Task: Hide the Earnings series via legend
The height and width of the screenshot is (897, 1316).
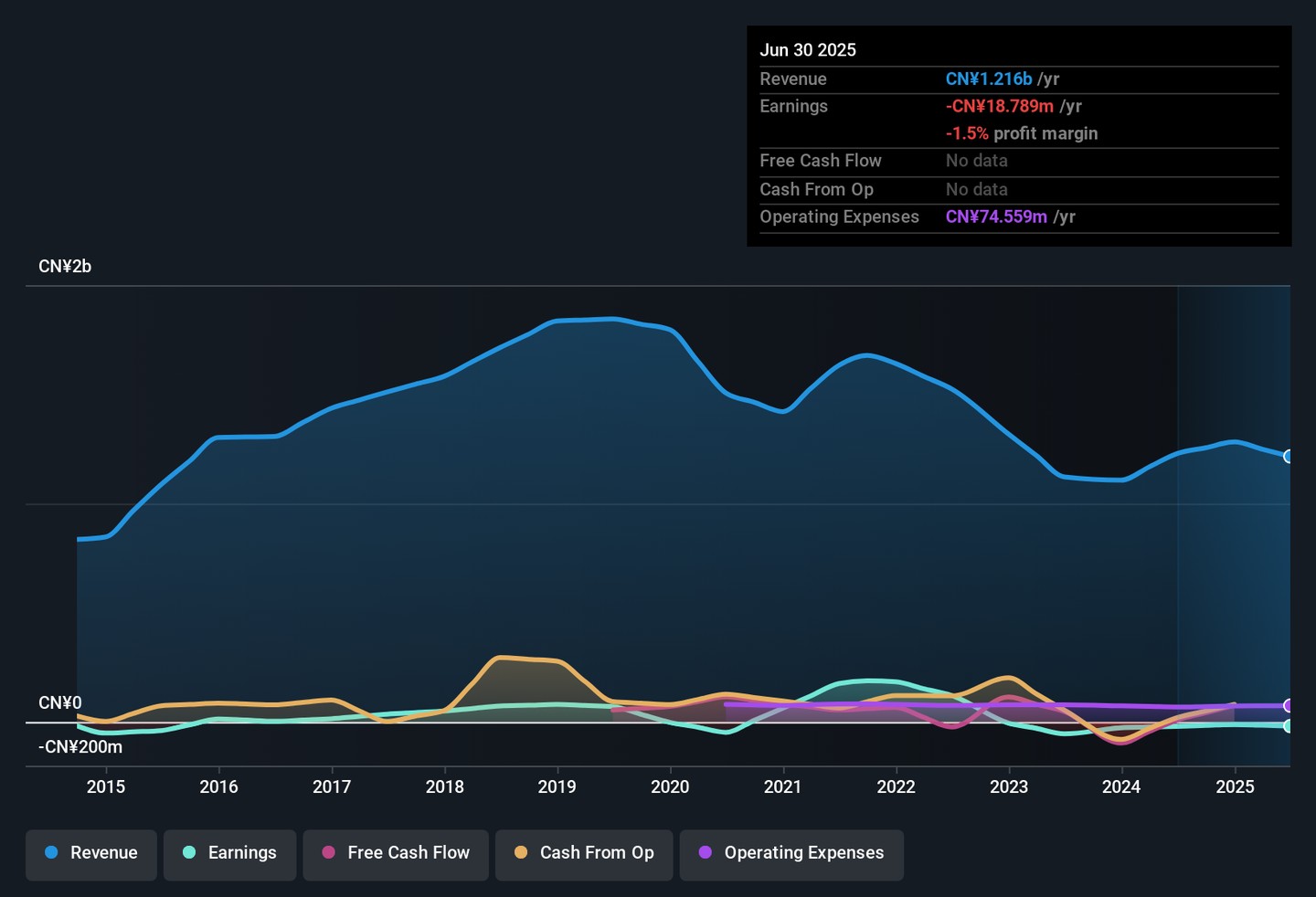Action: click(229, 853)
